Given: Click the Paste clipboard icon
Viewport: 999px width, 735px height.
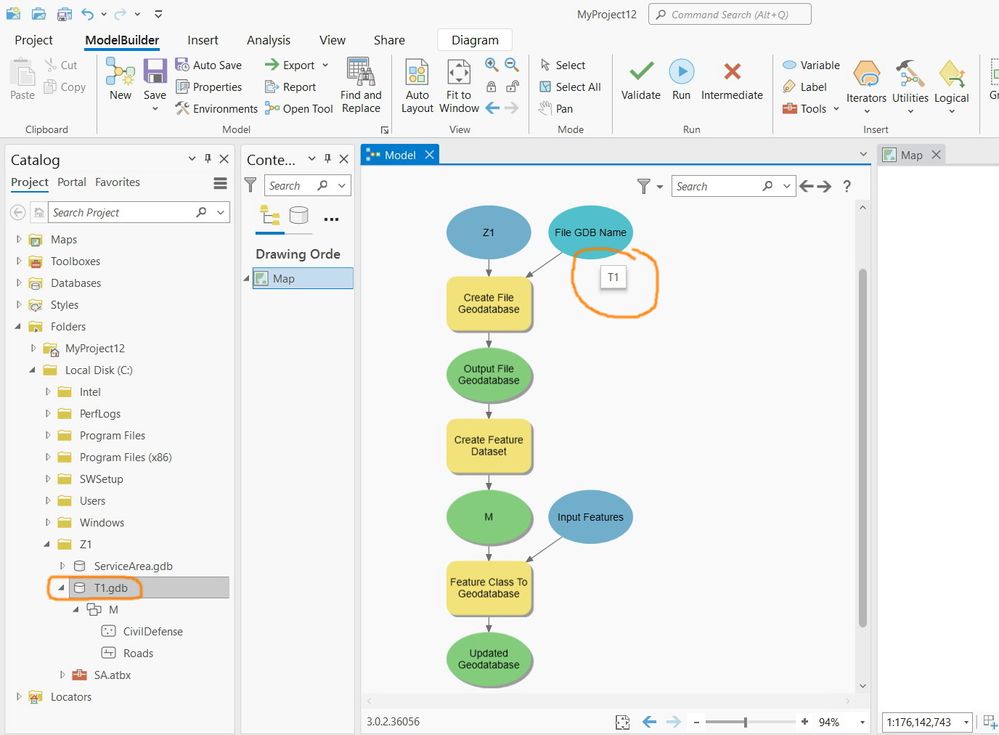Looking at the screenshot, I should [22, 73].
